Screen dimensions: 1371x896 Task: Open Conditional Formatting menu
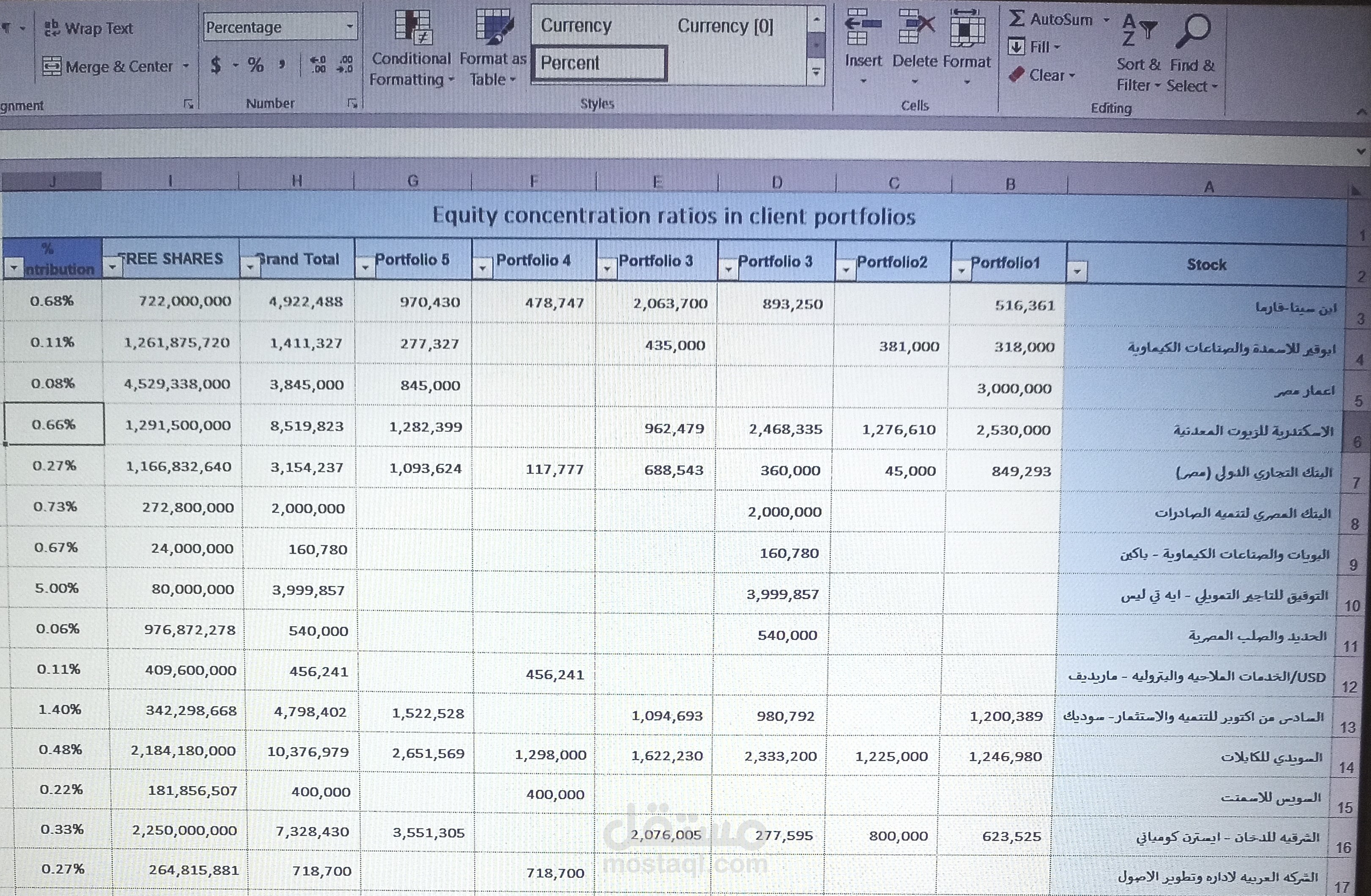pos(411,48)
